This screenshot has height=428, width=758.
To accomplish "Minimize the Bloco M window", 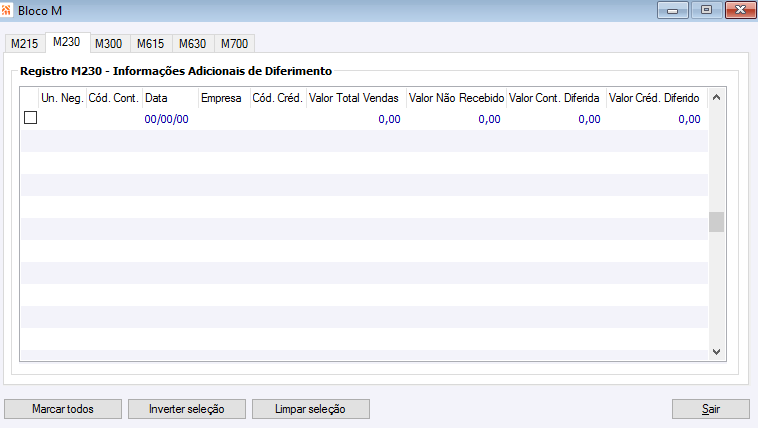I will [672, 10].
